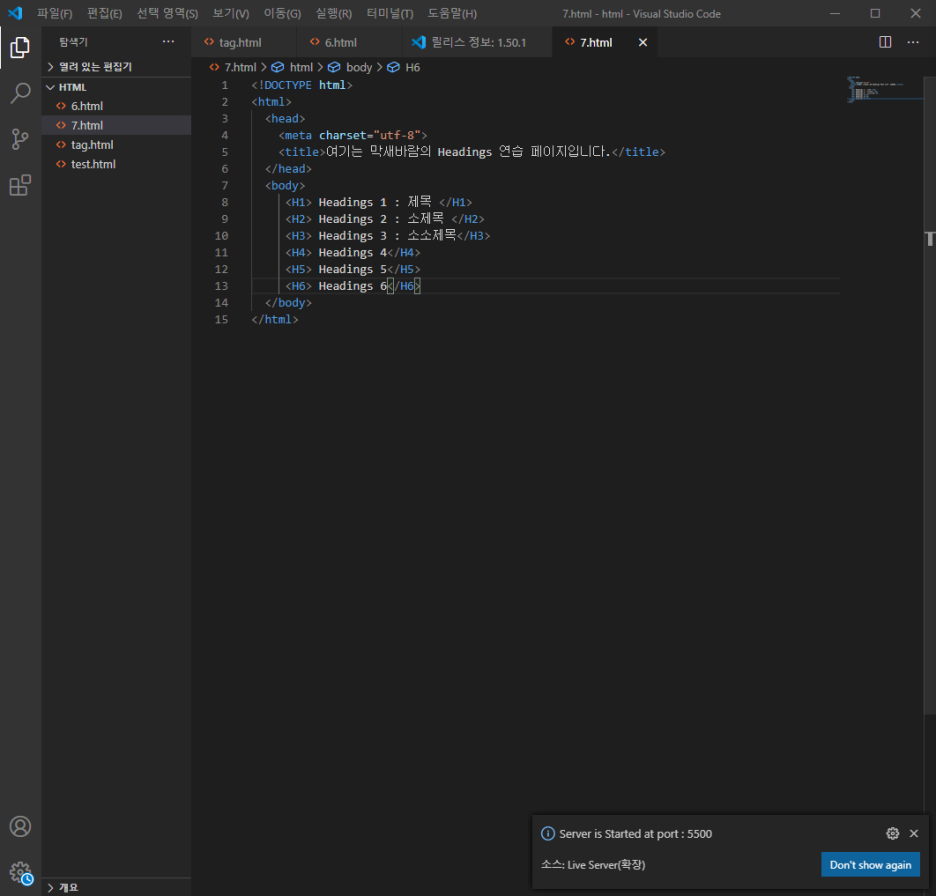Click Don't show again button

pyautogui.click(x=870, y=865)
